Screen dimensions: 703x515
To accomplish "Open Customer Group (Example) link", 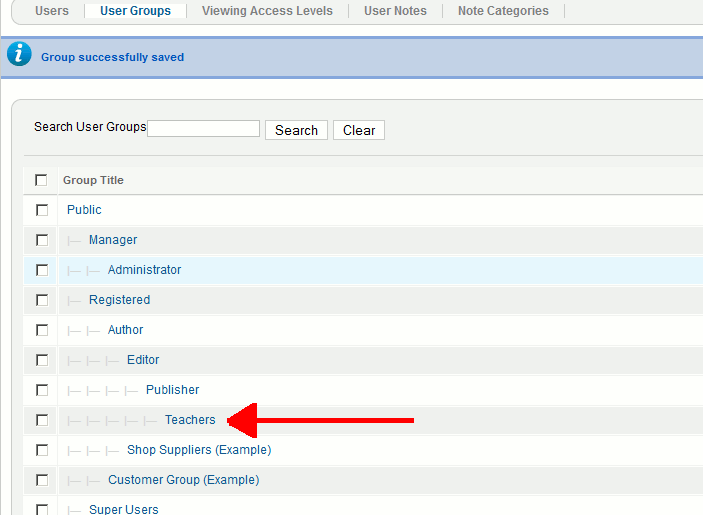I will tap(183, 480).
